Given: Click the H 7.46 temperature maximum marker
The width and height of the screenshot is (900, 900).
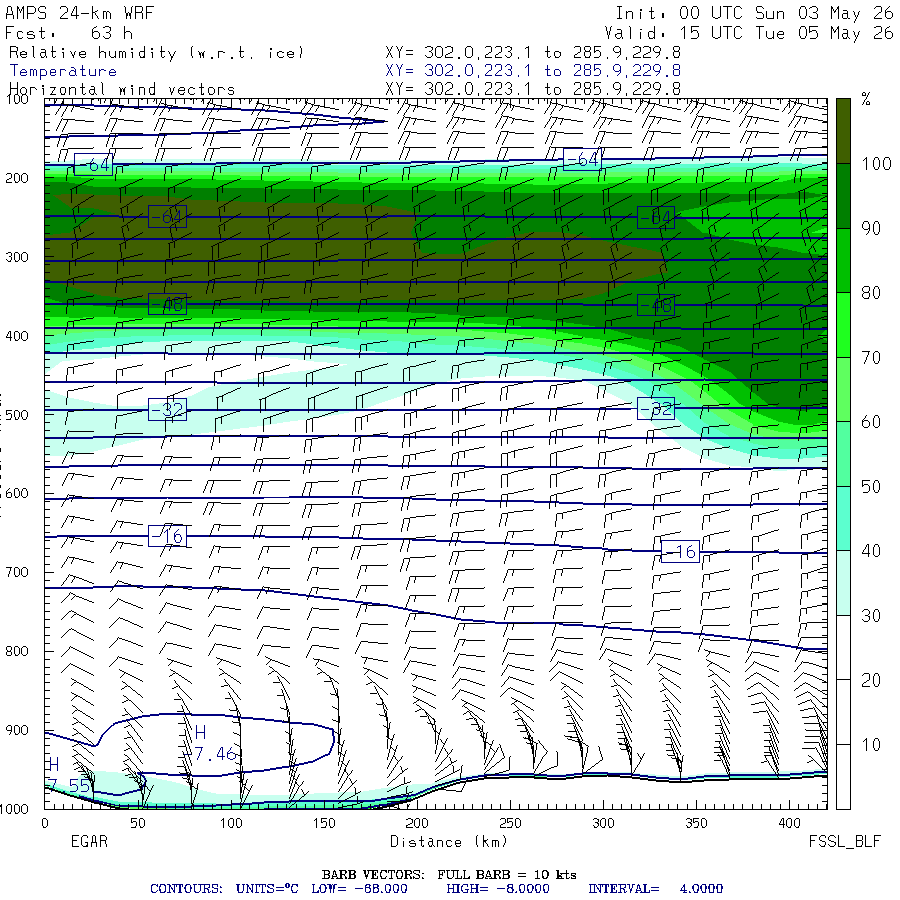Looking at the screenshot, I should click(214, 743).
